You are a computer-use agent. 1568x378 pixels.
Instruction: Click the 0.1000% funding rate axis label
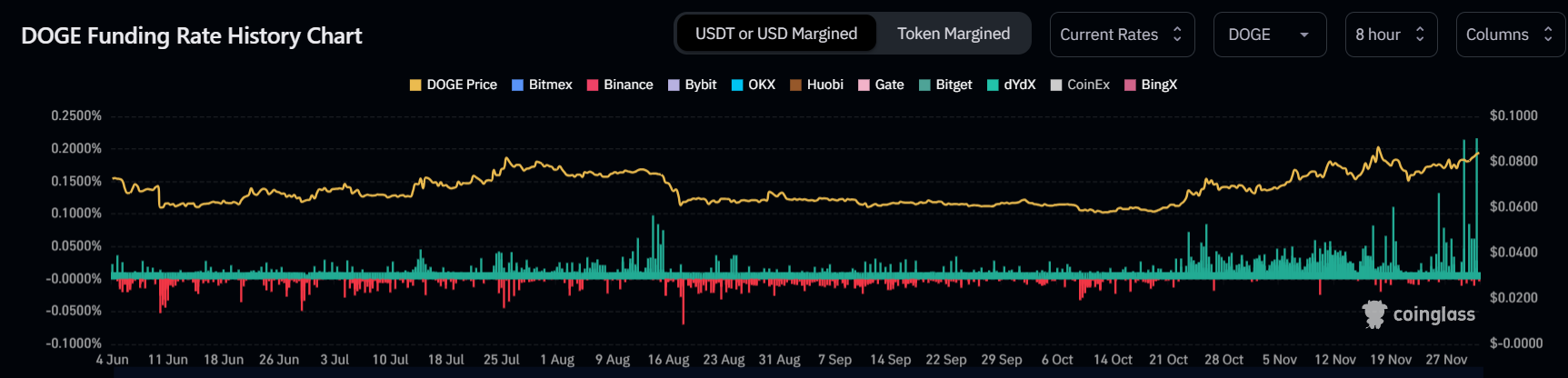[76, 213]
